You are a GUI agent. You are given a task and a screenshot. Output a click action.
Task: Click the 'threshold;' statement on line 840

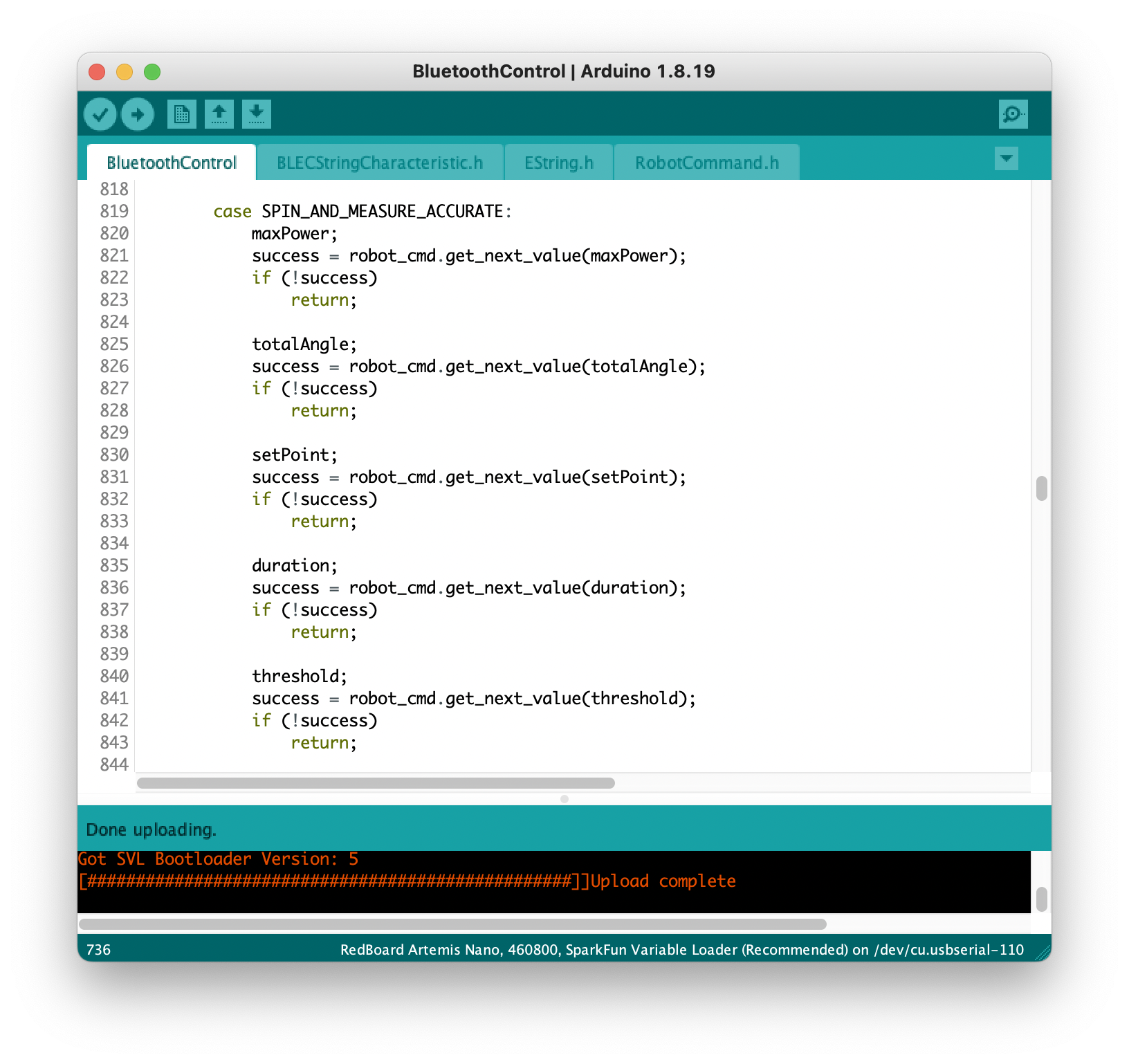(300, 677)
